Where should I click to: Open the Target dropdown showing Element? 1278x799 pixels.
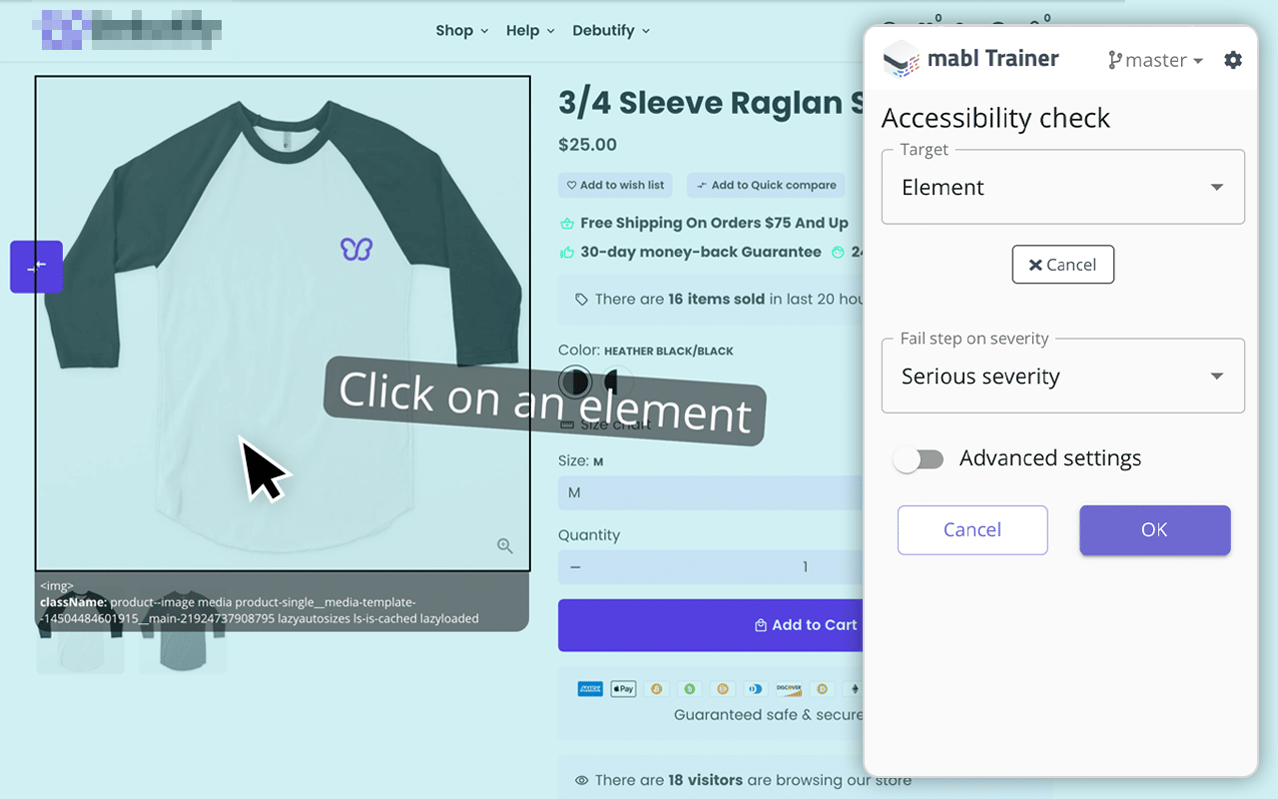pyautogui.click(x=1062, y=187)
